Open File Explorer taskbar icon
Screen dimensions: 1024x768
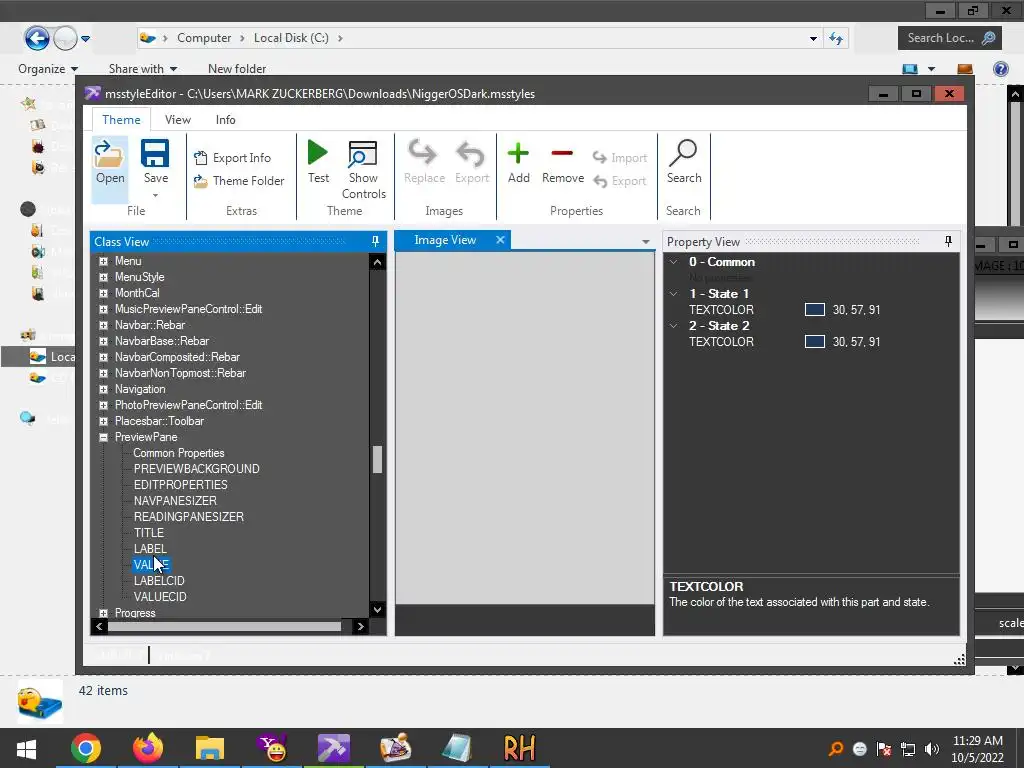[x=210, y=748]
